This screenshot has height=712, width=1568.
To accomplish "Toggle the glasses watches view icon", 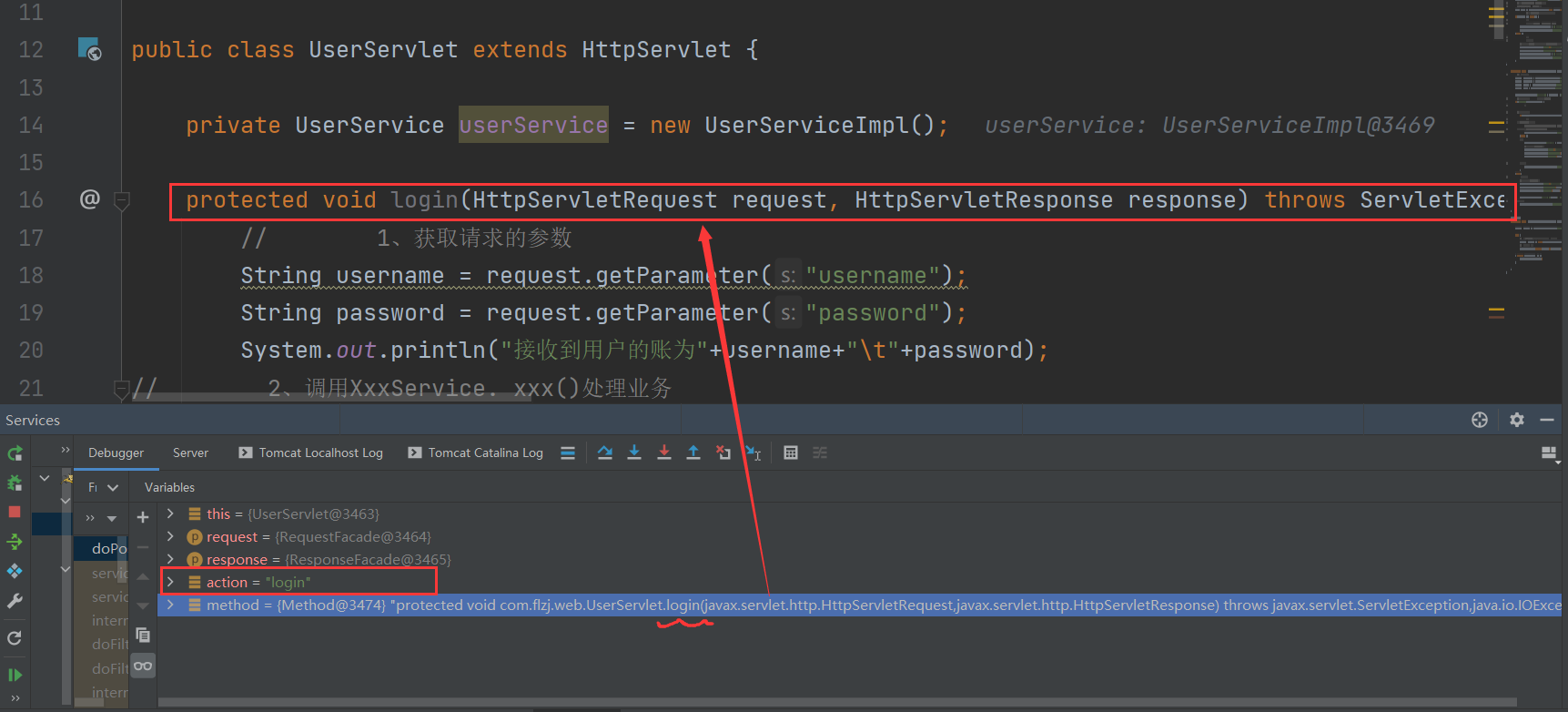I will pos(143,666).
